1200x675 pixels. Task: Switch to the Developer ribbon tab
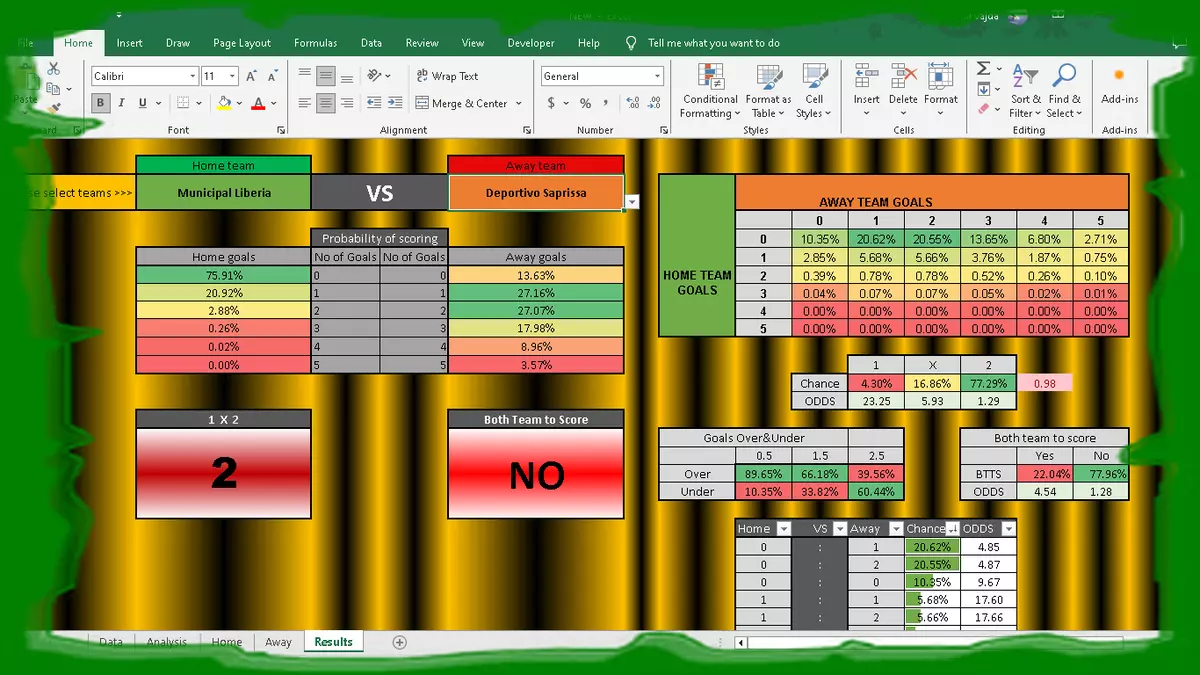click(531, 43)
